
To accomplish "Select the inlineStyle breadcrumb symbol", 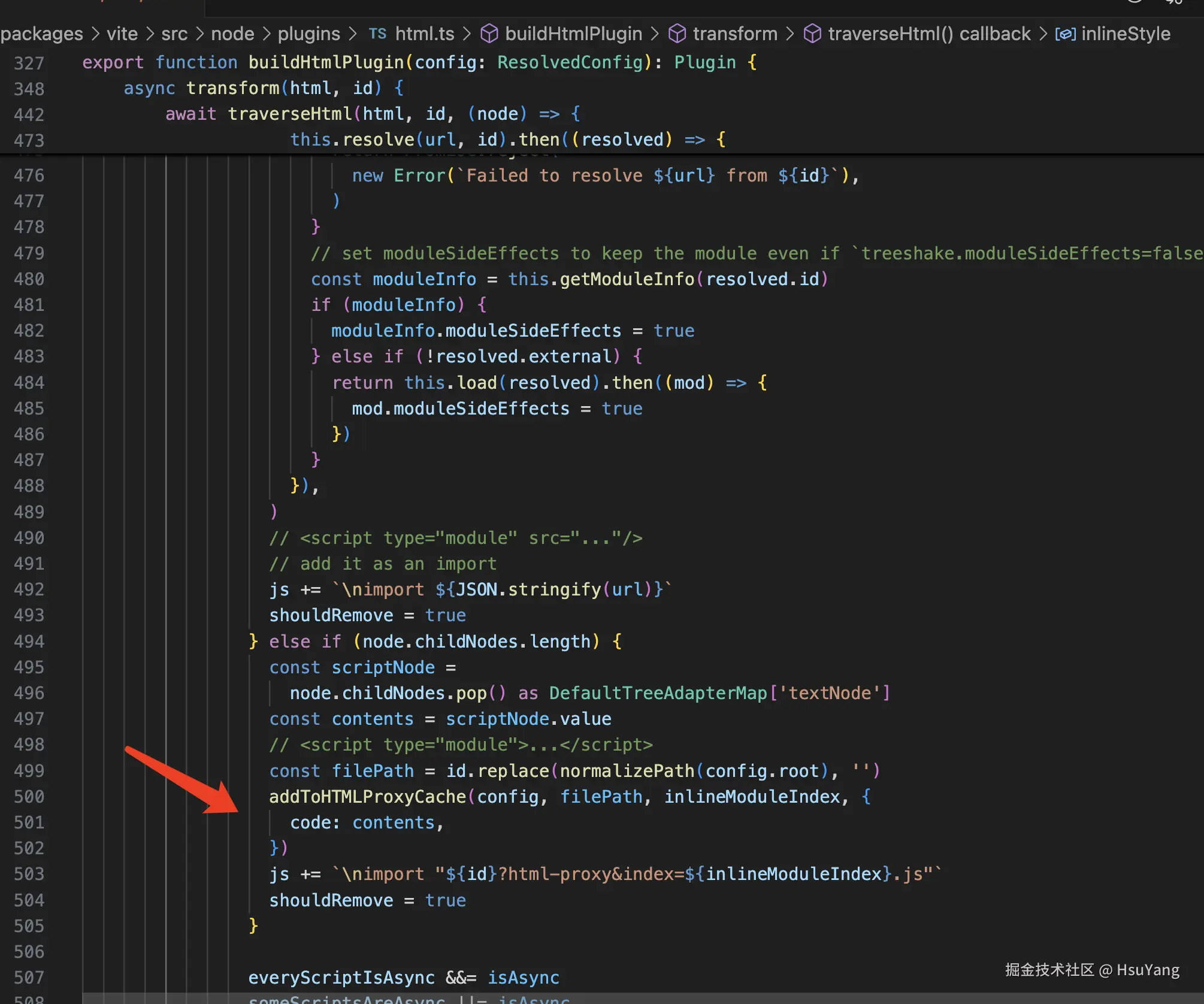I will [x=1126, y=34].
